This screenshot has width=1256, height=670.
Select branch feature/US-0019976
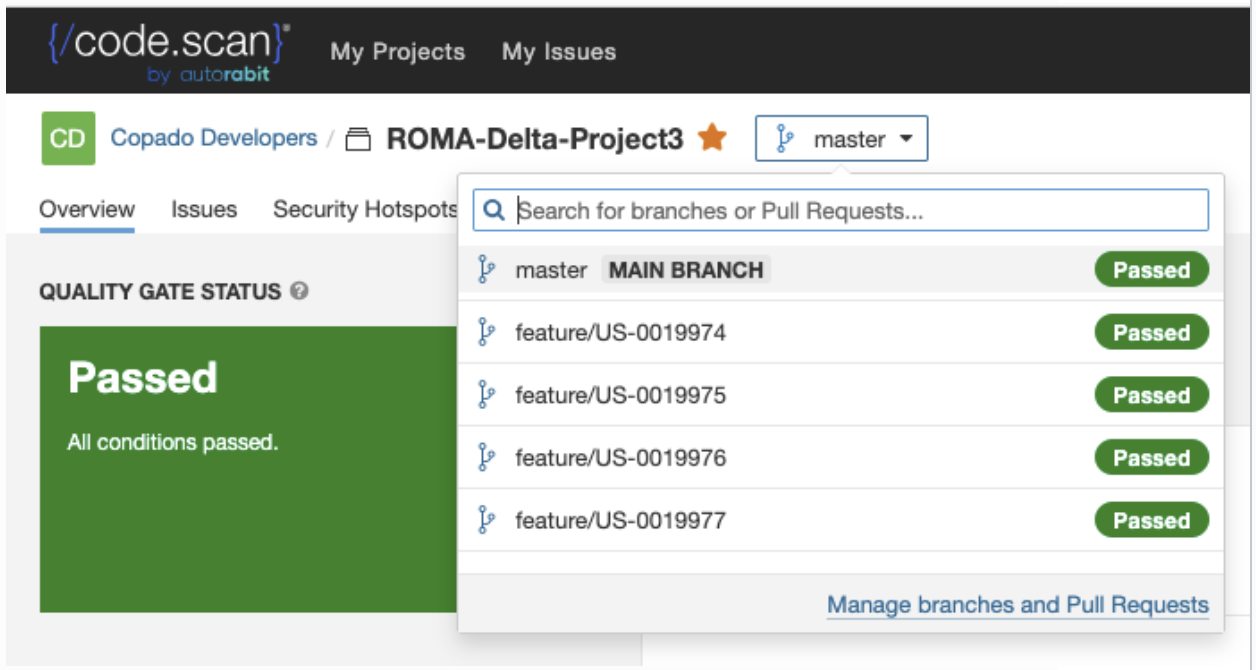coord(841,458)
